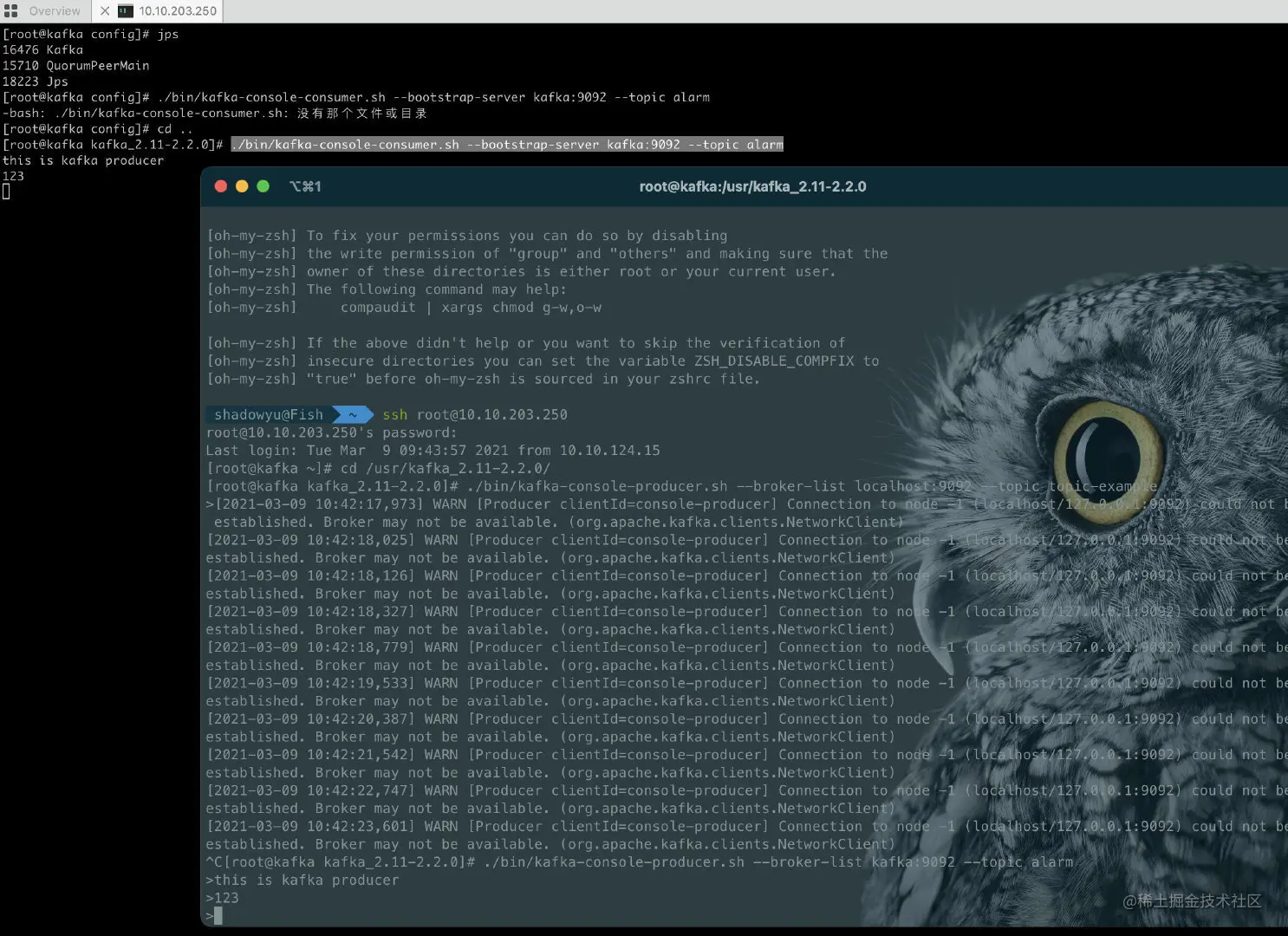Viewport: 1288px width, 936px height.
Task: Click the '>123' line in the front terminal
Action: (222, 898)
